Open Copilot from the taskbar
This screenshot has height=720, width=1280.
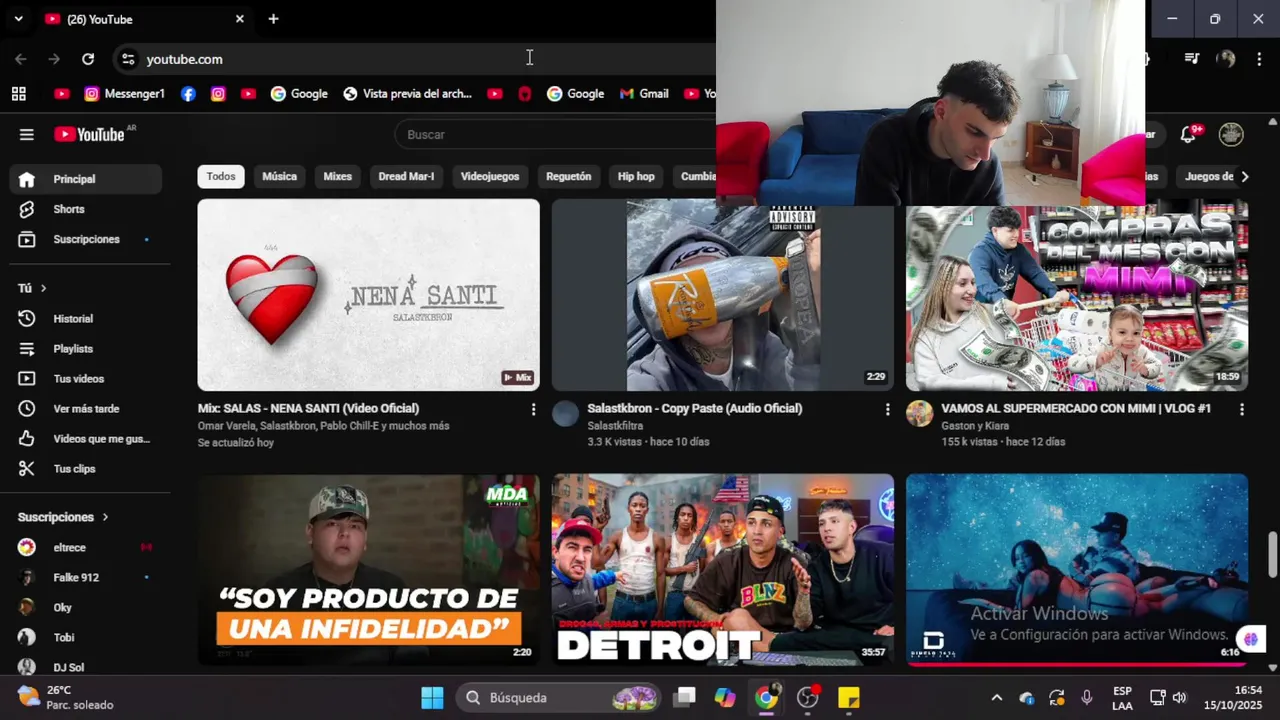tap(725, 697)
